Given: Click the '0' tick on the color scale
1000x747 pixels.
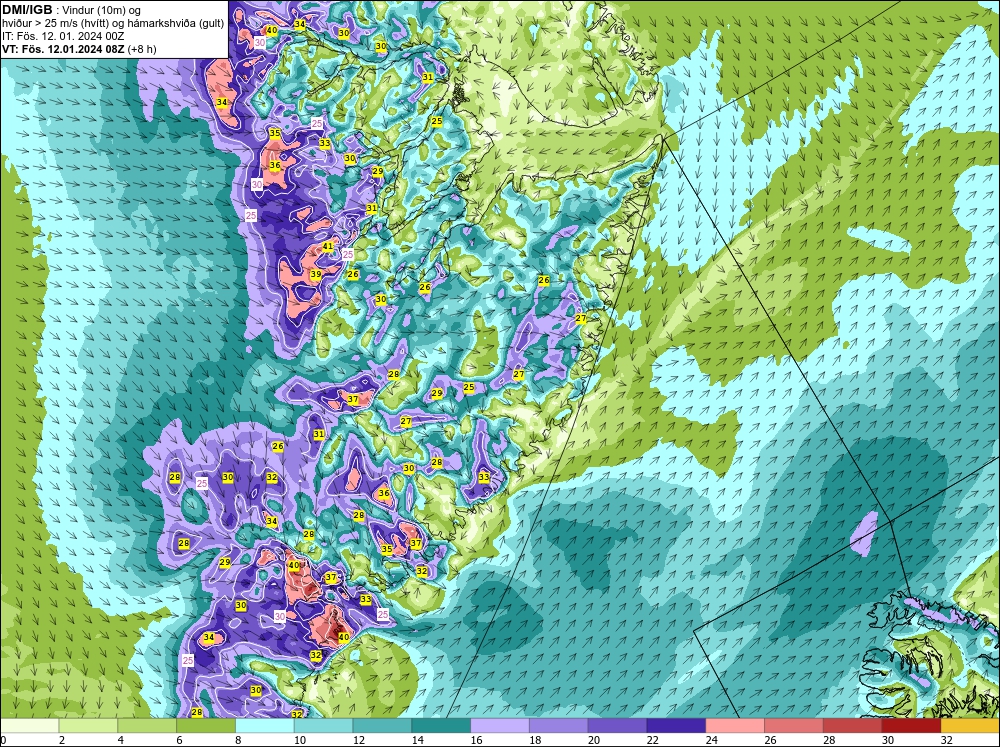Looking at the screenshot, I should (3, 740).
